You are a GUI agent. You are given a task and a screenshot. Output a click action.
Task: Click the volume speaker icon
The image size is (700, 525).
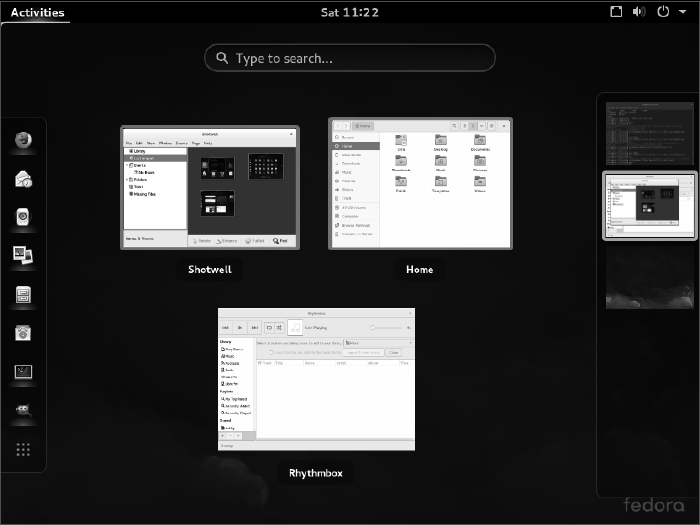[x=639, y=12]
